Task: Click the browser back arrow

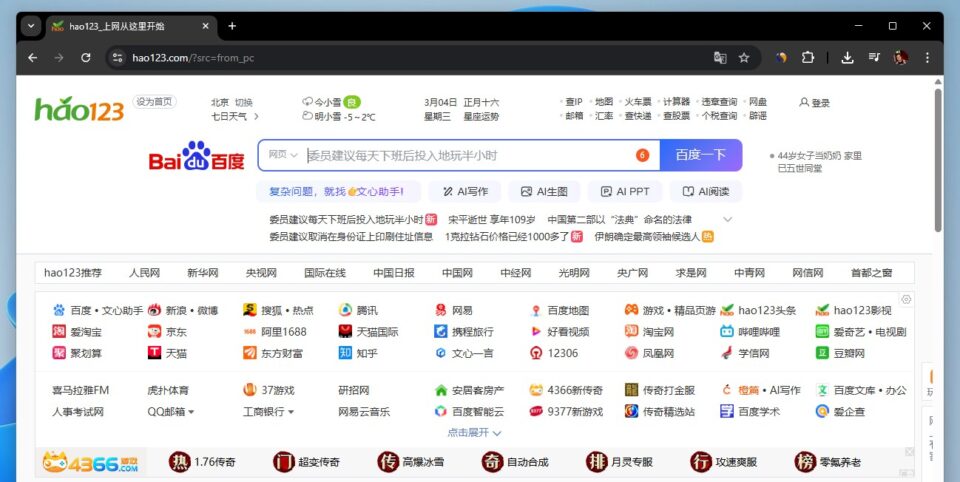Action: [32, 58]
